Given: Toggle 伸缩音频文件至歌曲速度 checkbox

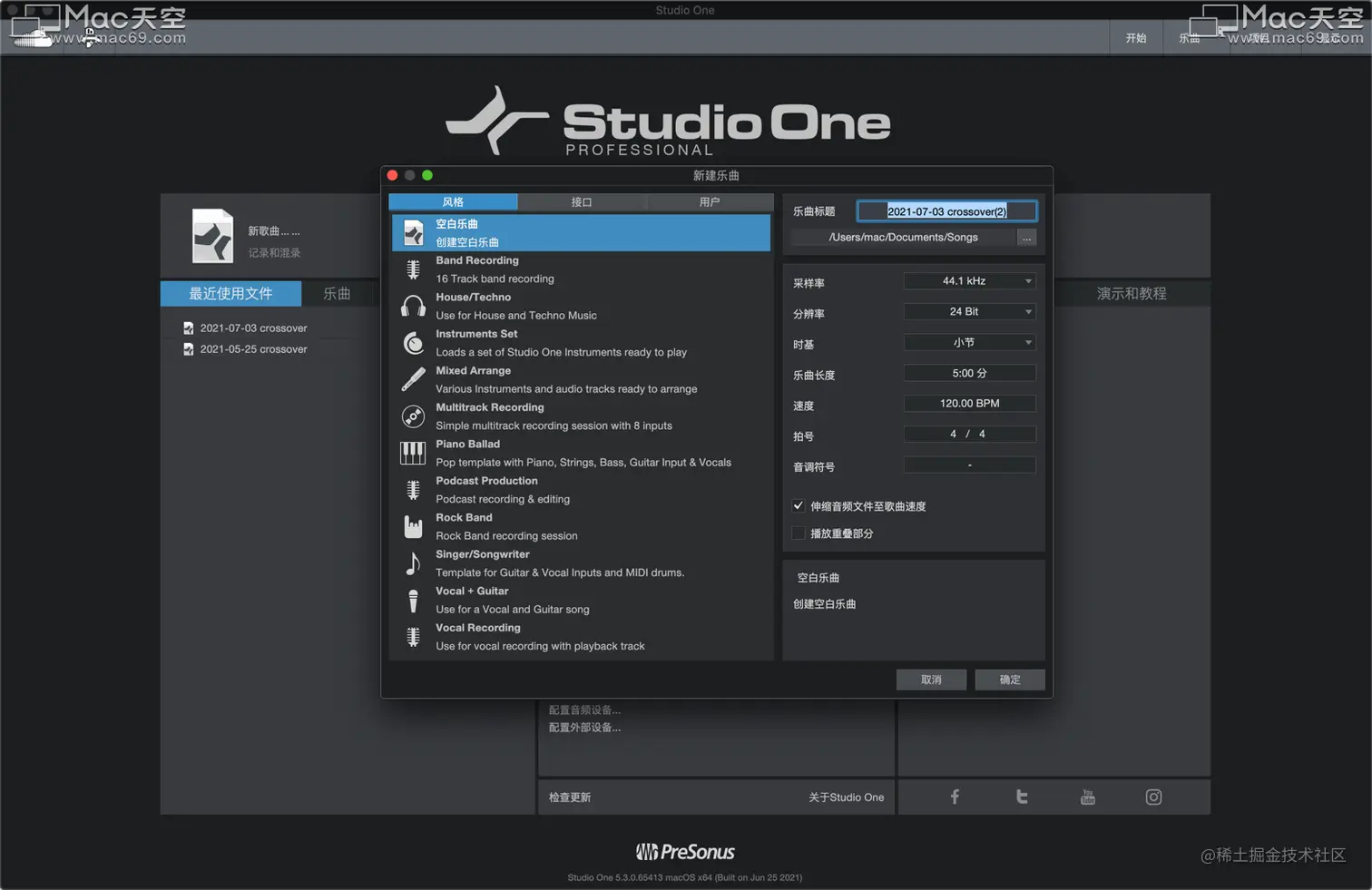Looking at the screenshot, I should [x=799, y=506].
